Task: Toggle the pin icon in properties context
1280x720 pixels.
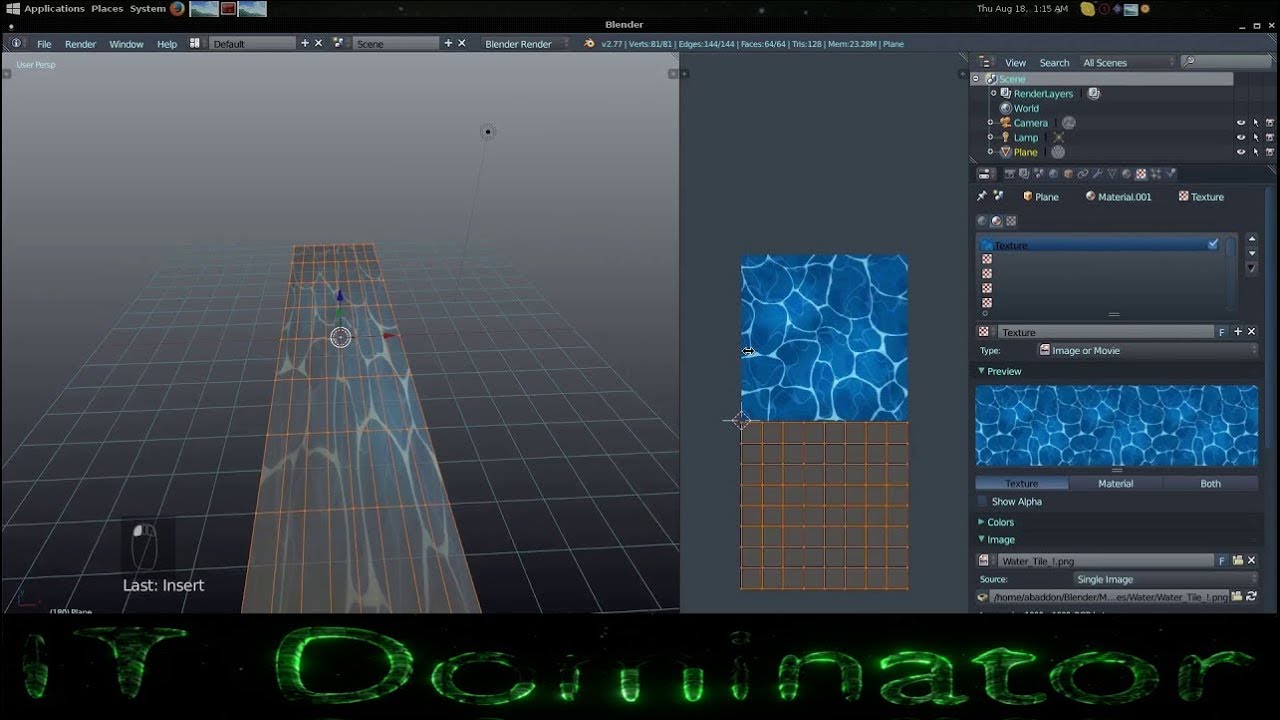Action: click(x=982, y=196)
